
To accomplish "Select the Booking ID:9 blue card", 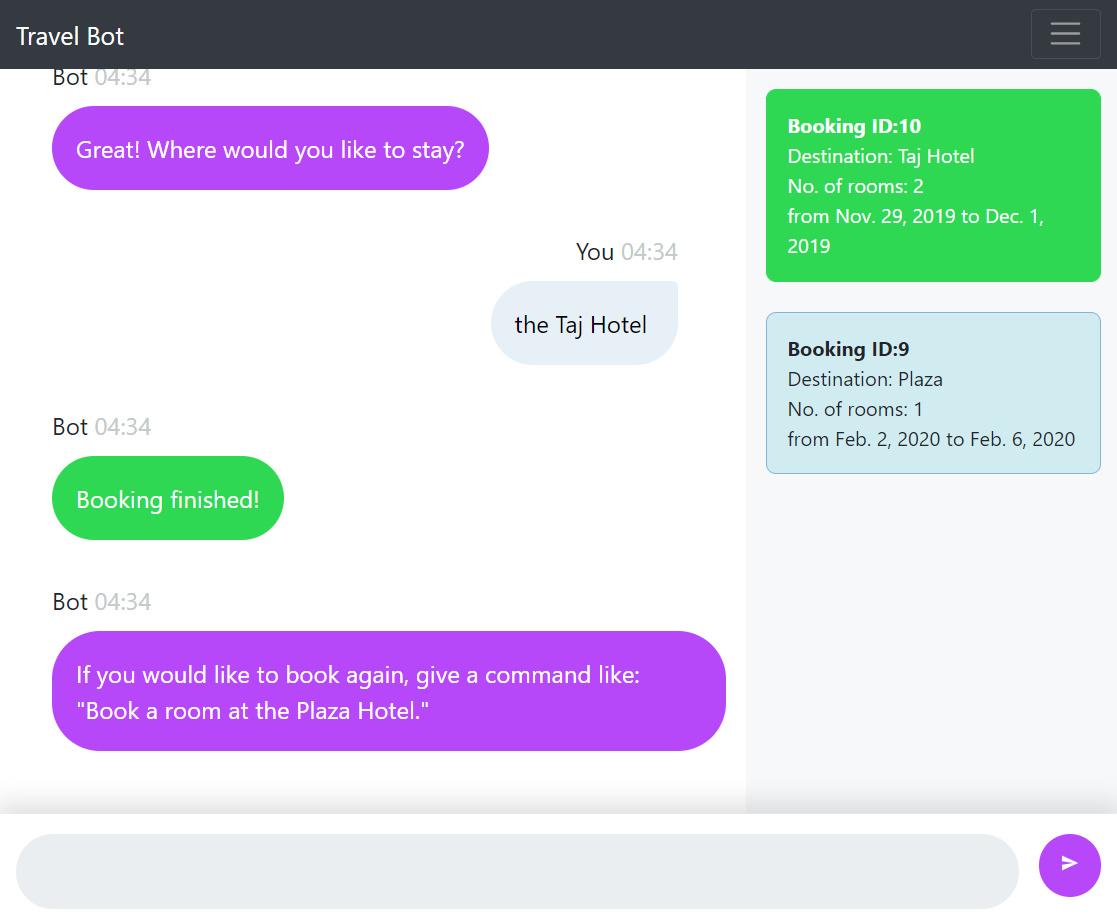I will click(933, 393).
